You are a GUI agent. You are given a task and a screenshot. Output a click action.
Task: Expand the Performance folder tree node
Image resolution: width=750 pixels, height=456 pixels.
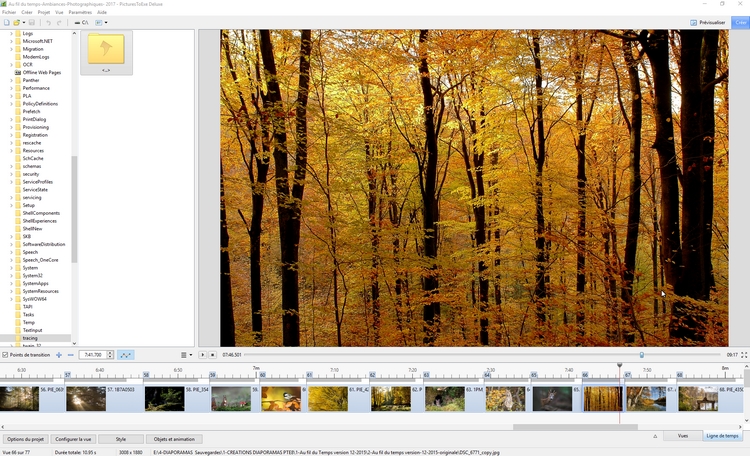(12, 88)
